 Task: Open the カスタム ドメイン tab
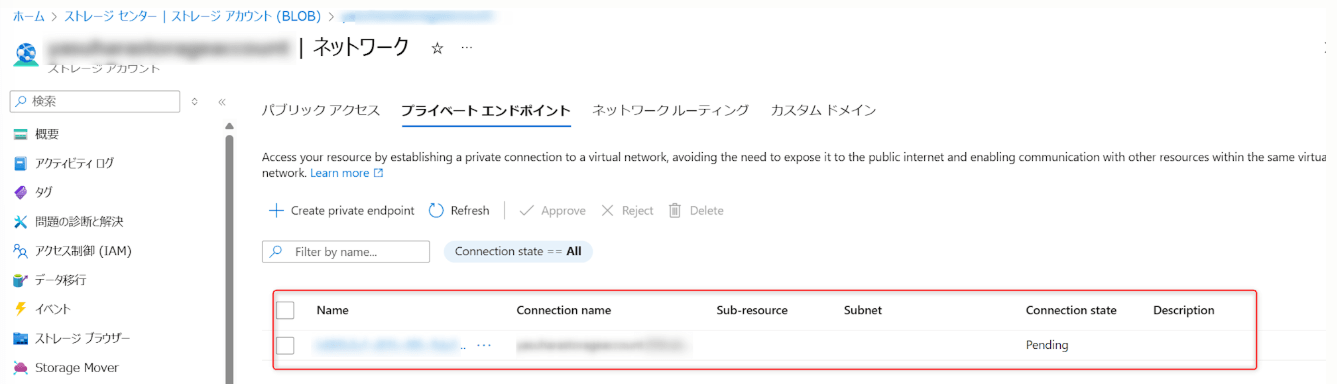pos(823,110)
